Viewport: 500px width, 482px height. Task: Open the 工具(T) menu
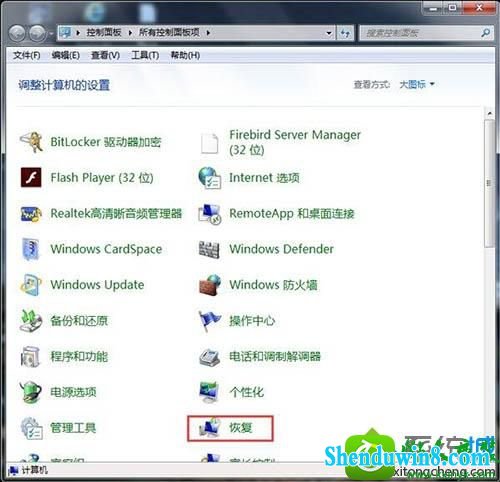pyautogui.click(x=145, y=55)
